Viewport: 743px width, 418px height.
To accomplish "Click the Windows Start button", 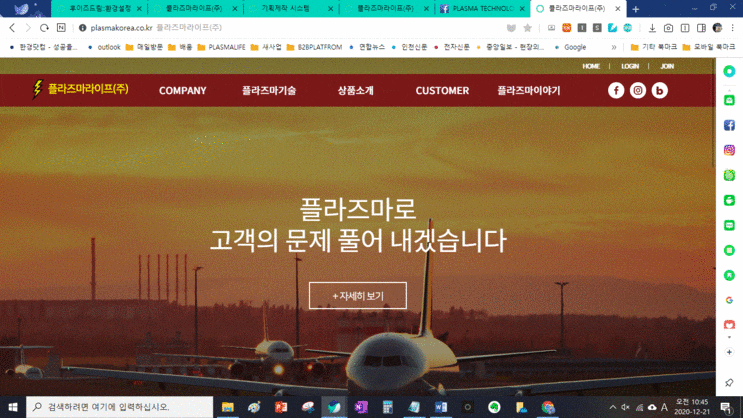I will pos(13,407).
